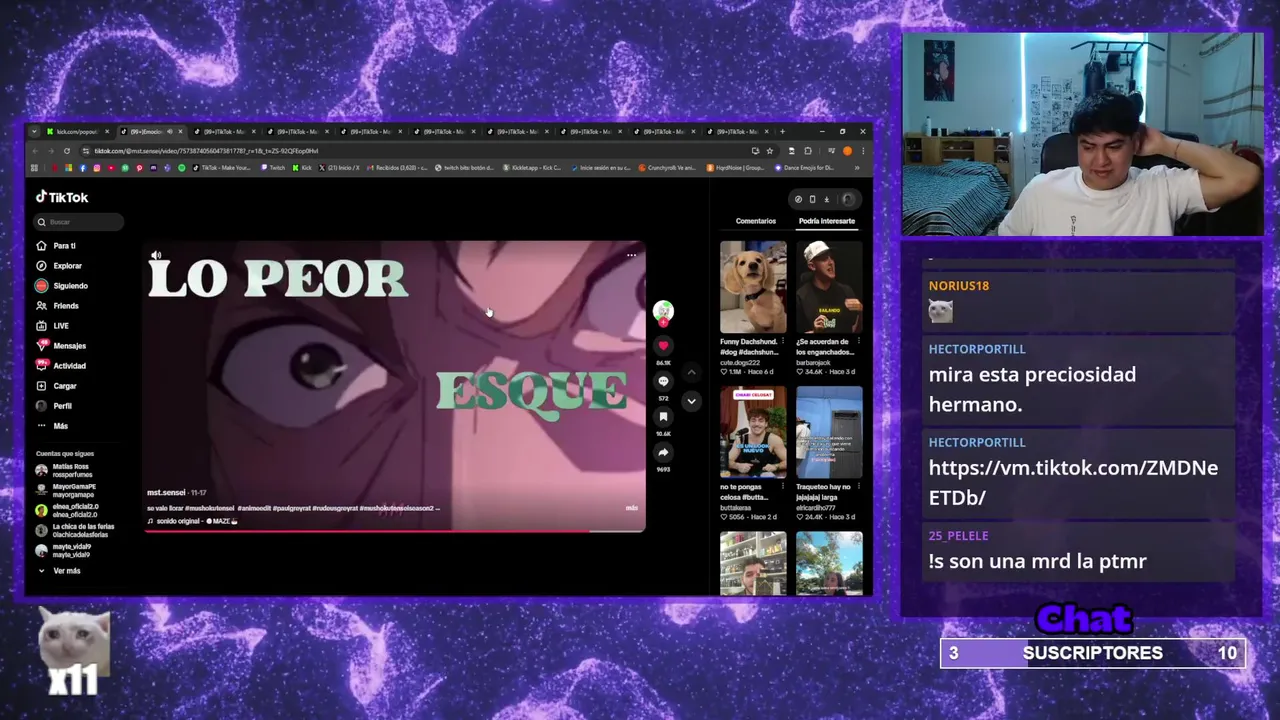Open TikTok home logo
This screenshot has width=1280, height=720.
click(62, 197)
